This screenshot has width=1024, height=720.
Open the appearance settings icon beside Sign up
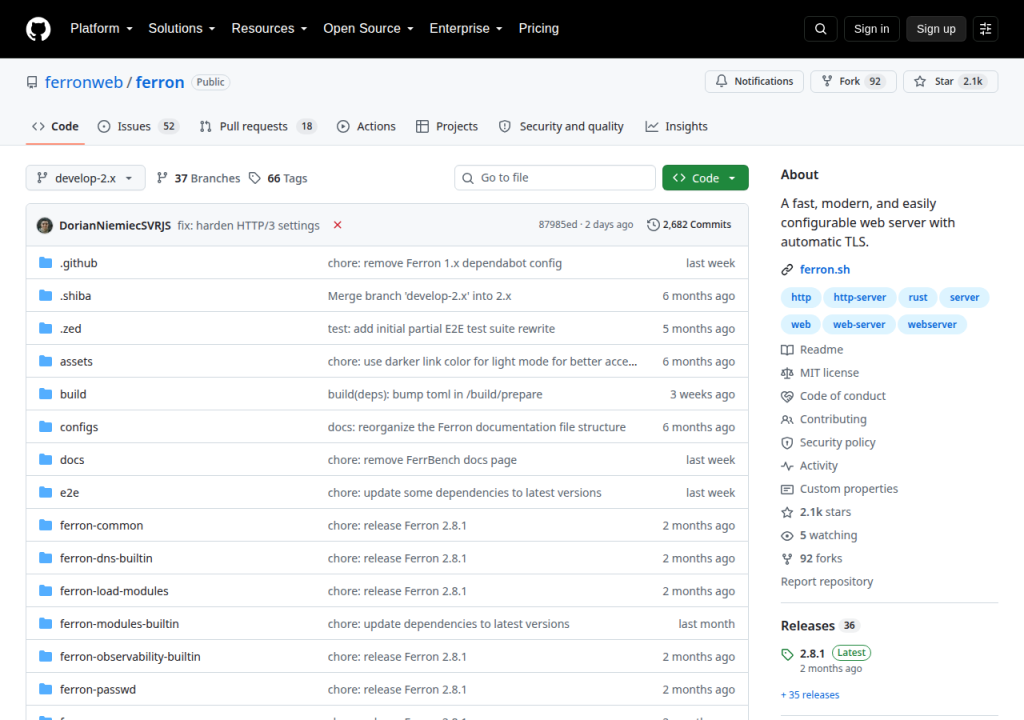pos(985,29)
